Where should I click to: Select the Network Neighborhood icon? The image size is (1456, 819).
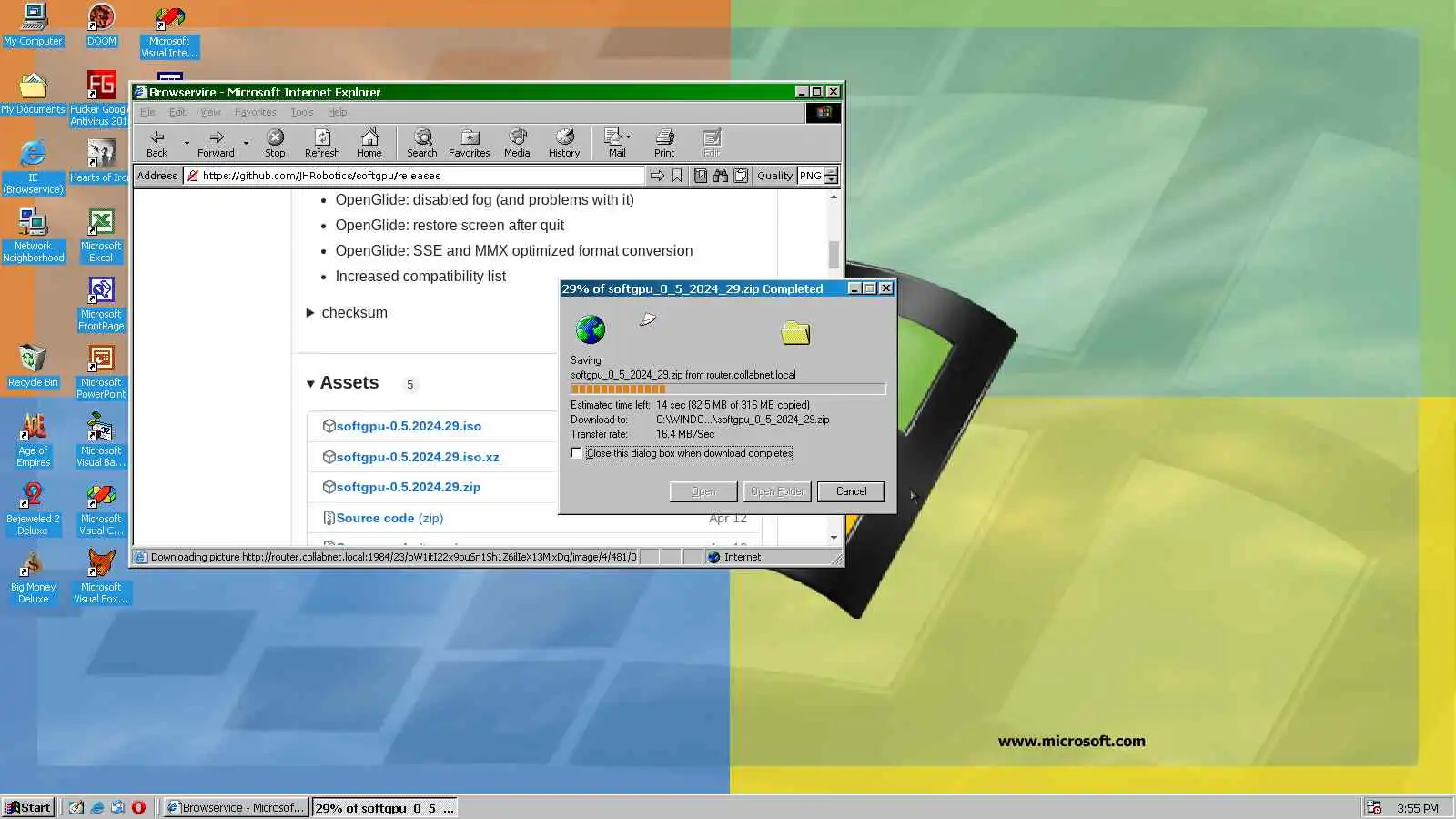point(33,236)
